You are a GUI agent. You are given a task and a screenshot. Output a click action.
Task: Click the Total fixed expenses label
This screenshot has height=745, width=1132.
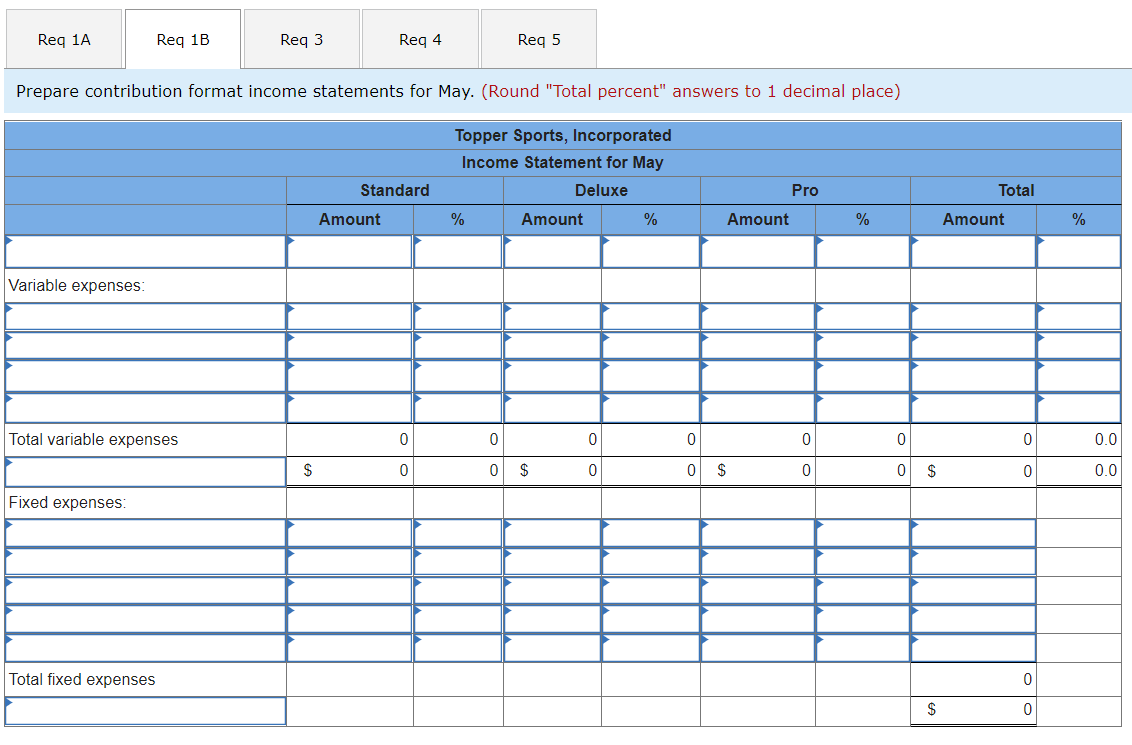[82, 679]
